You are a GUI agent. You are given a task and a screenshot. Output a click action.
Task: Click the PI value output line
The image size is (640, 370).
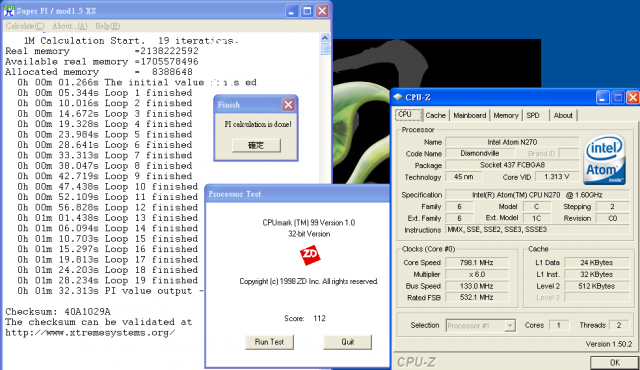click(110, 291)
